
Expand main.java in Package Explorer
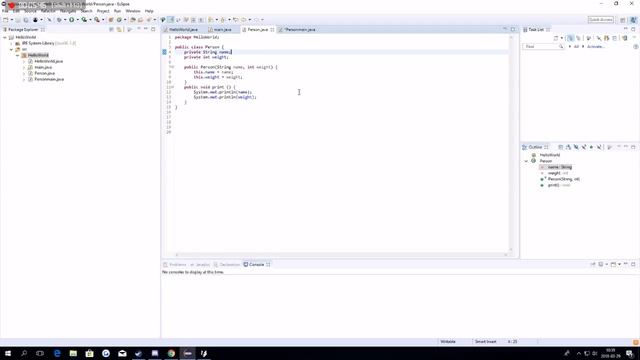(24, 67)
